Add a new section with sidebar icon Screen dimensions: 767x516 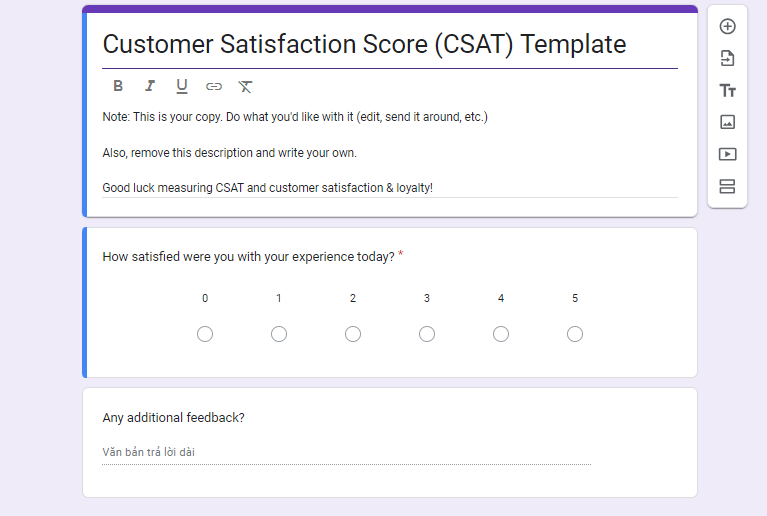pos(727,186)
